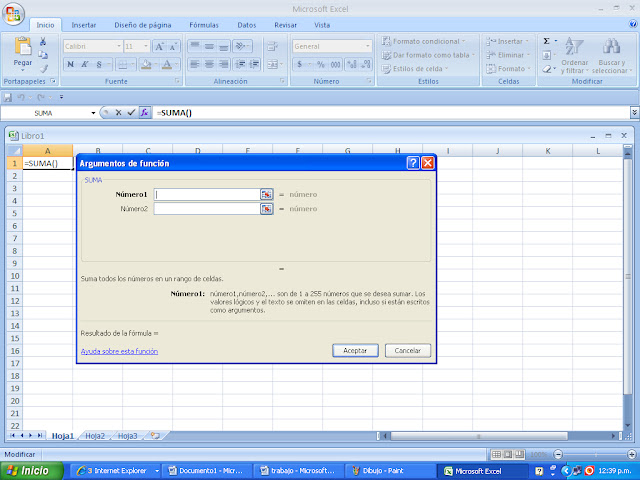The width and height of the screenshot is (640, 480).
Task: Toggle bold N formatting
Action: point(71,64)
